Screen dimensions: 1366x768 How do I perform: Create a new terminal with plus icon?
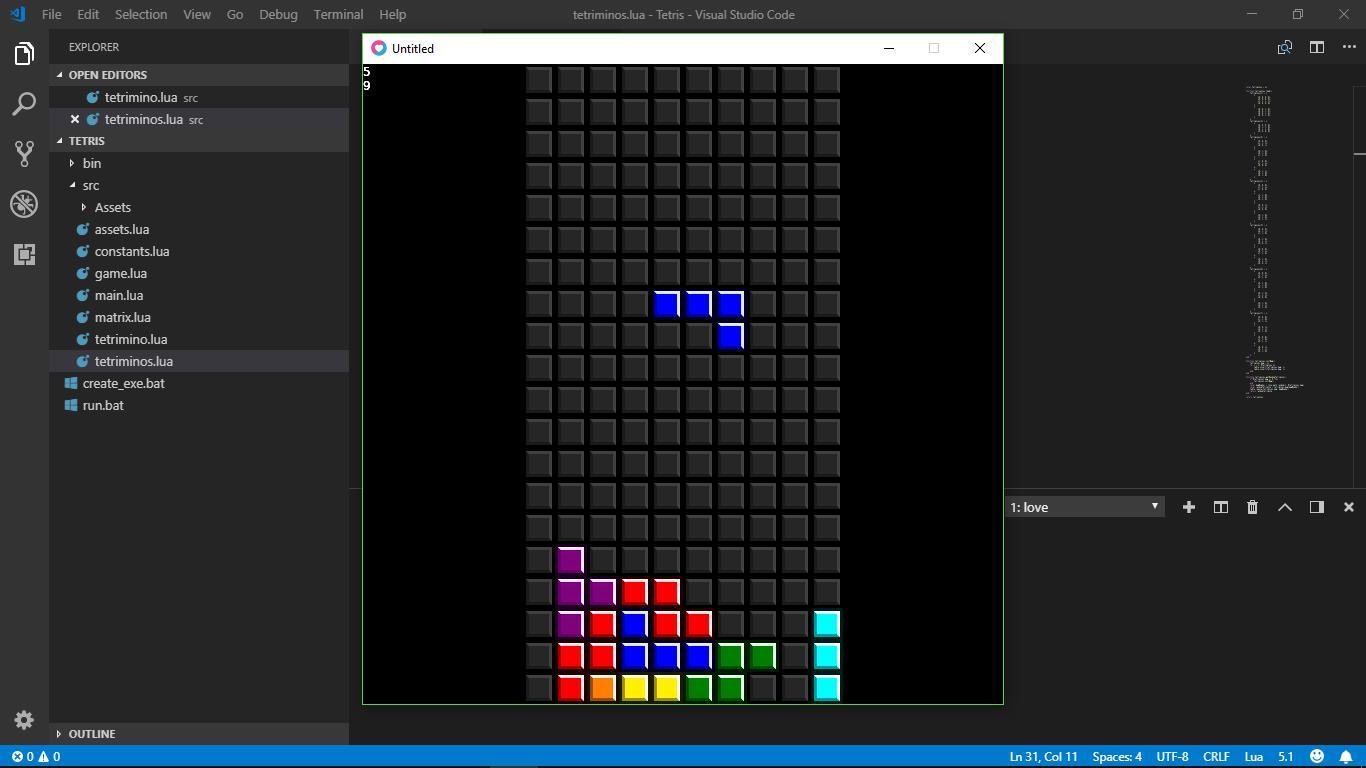coord(1189,507)
